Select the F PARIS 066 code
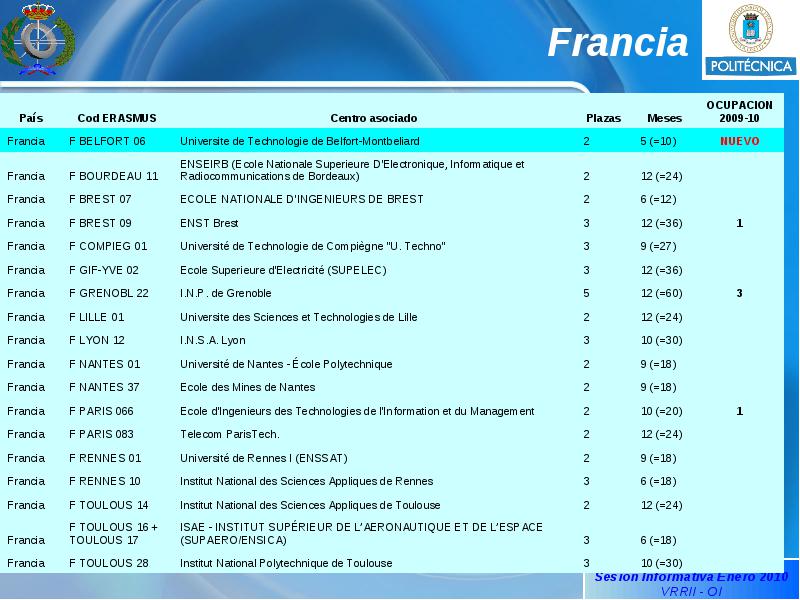 tap(101, 411)
